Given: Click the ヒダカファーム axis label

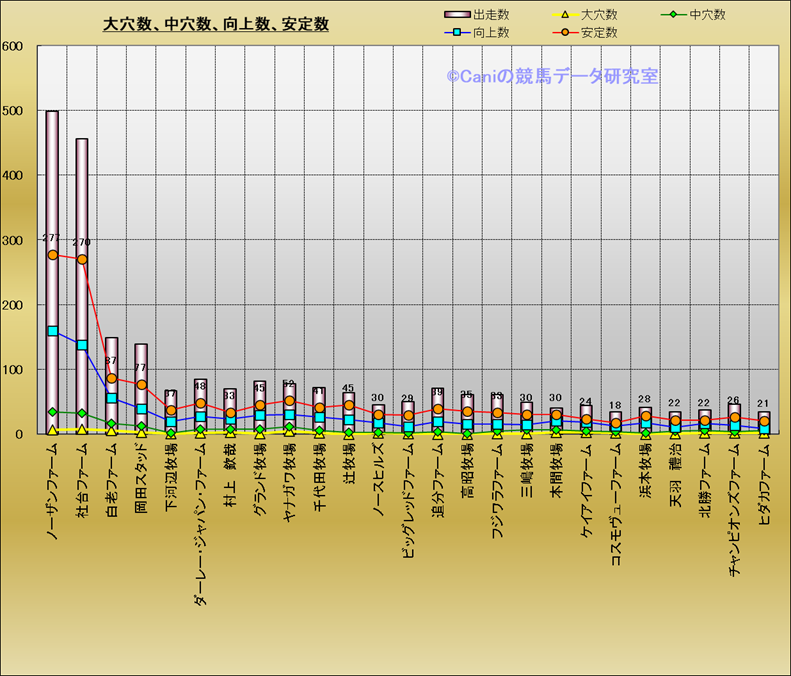Looking at the screenshot, I should click(x=764, y=487).
